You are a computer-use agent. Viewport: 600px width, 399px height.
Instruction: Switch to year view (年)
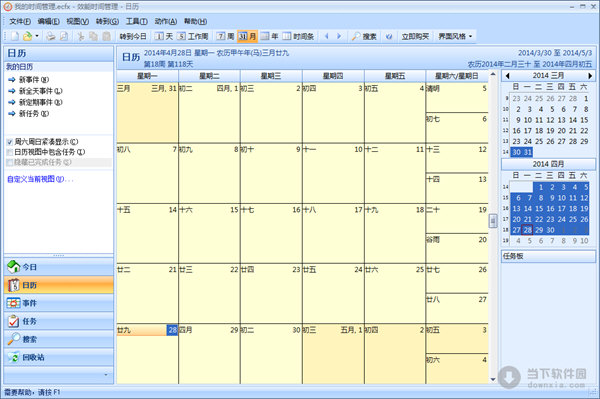(269, 36)
